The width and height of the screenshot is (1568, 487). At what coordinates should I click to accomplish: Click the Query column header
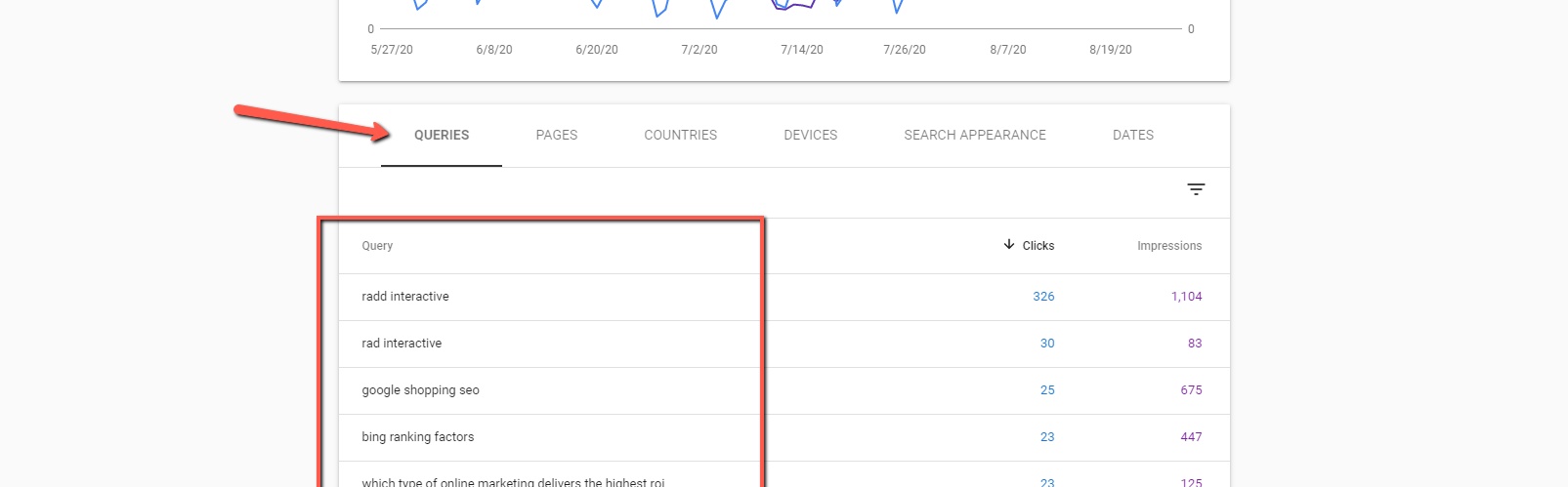click(x=377, y=246)
